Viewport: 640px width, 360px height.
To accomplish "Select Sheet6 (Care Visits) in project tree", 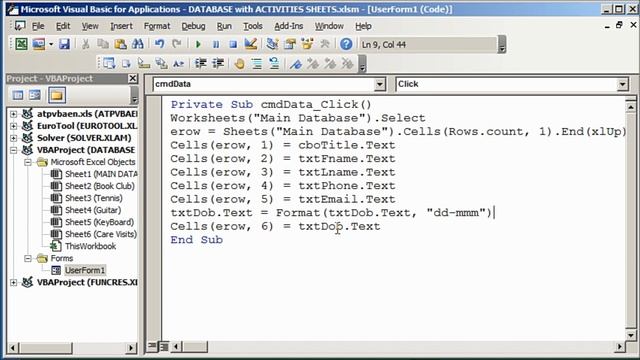I will point(101,234).
